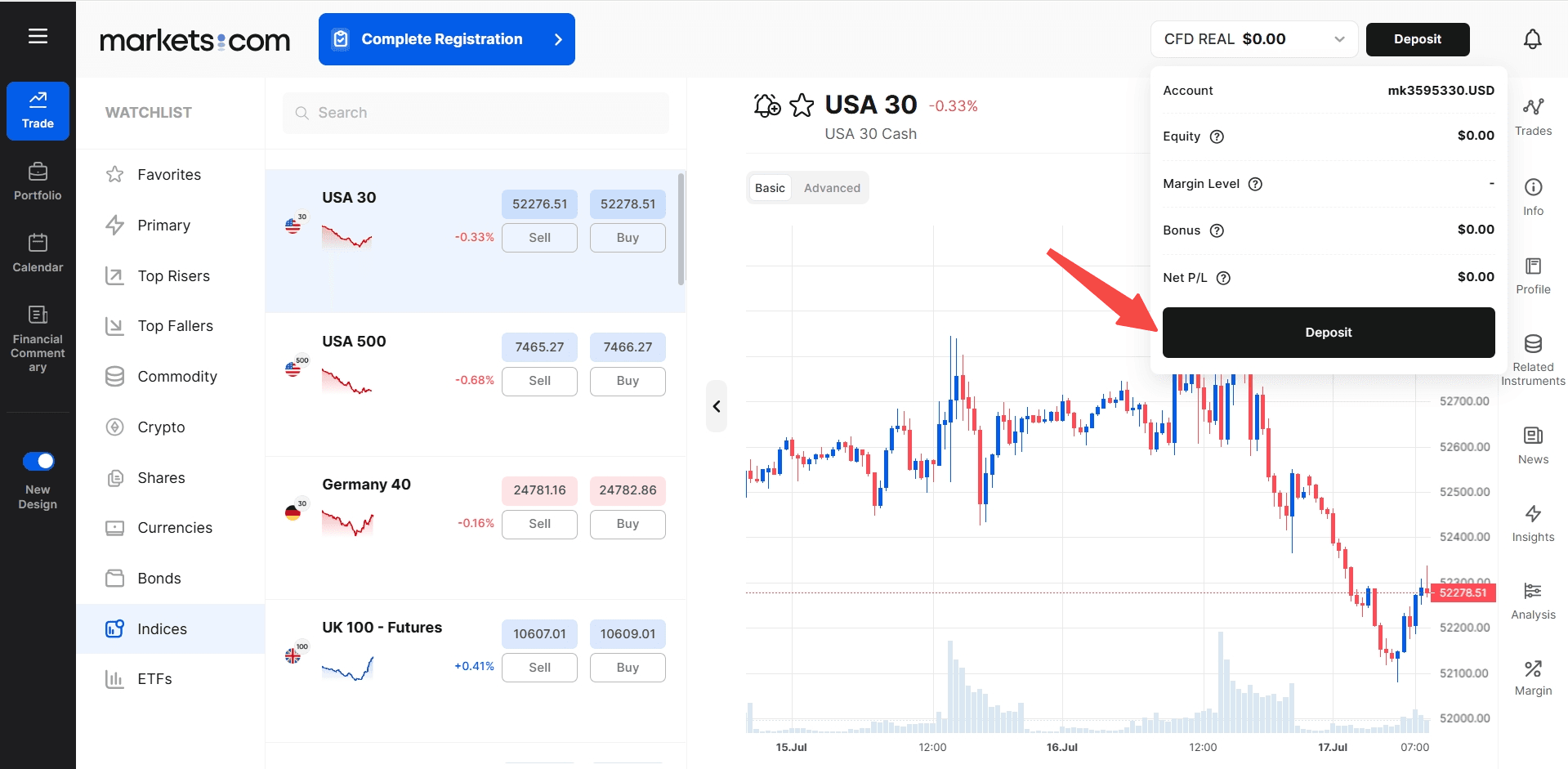Open the hamburger menu icon
1568x769 pixels.
[38, 36]
